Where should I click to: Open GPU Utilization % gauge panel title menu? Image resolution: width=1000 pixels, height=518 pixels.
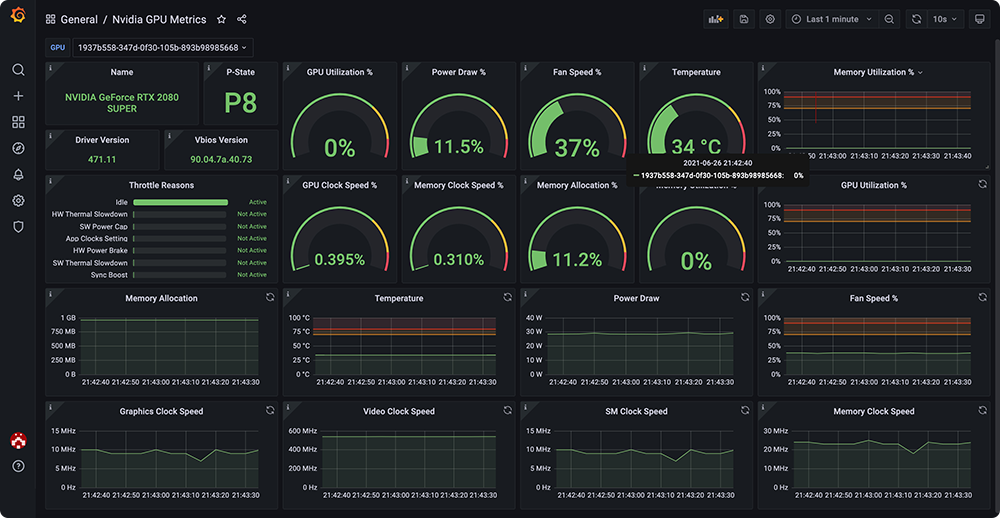(339, 72)
